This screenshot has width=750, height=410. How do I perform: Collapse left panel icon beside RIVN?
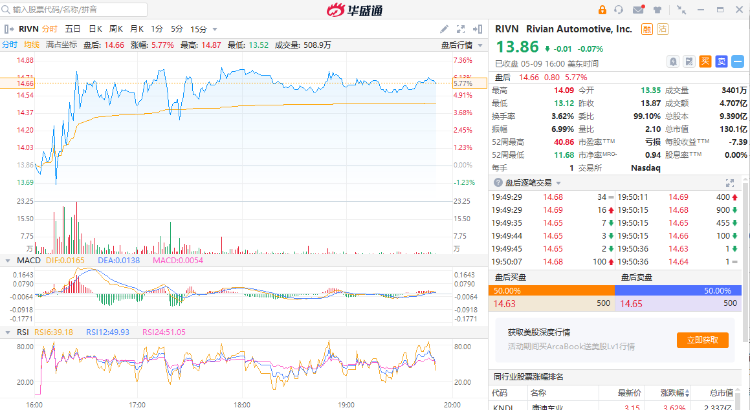point(9,29)
